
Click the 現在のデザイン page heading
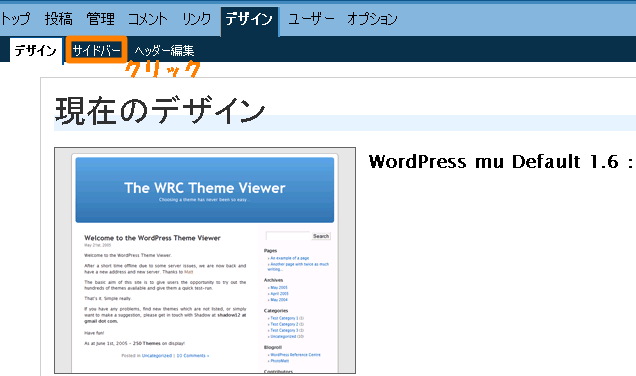(x=160, y=110)
